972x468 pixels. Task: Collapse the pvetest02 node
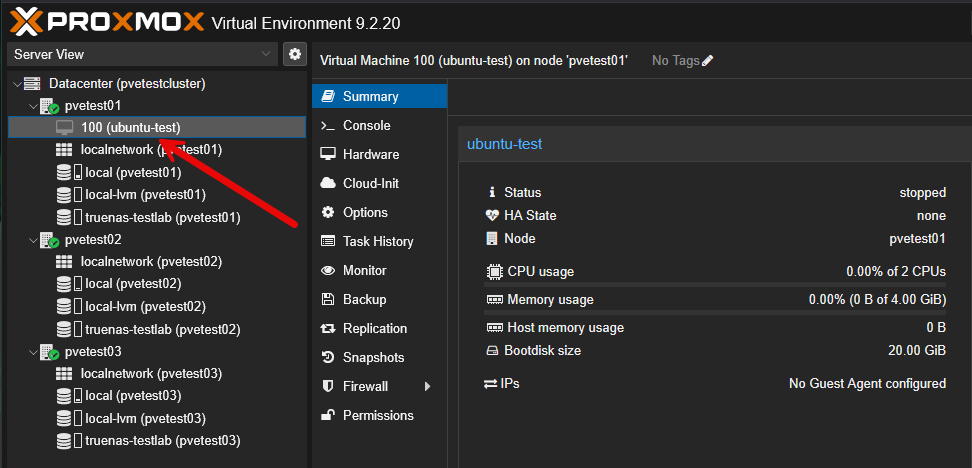pos(33,239)
